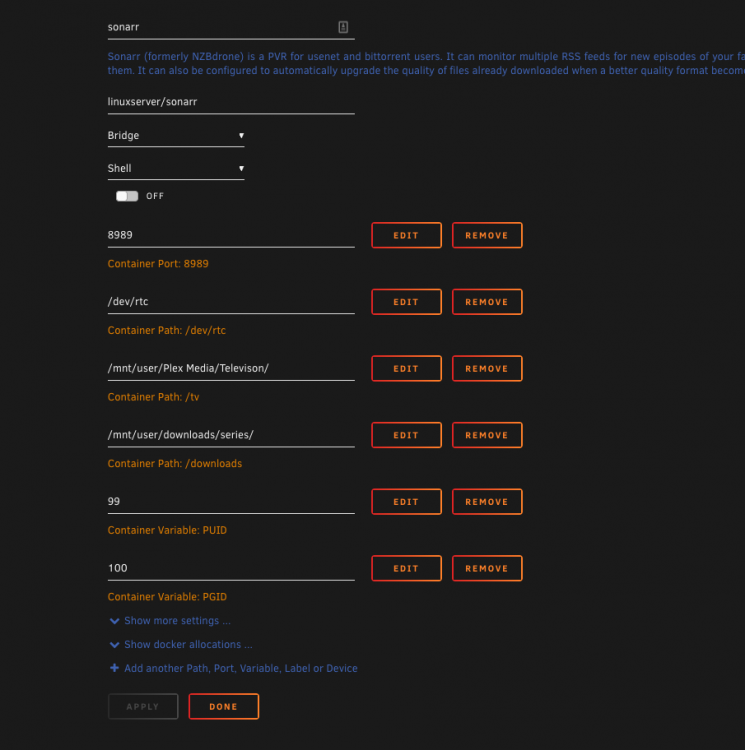The image size is (745, 750).
Task: Edit the downloads/series path
Action: (x=406, y=435)
